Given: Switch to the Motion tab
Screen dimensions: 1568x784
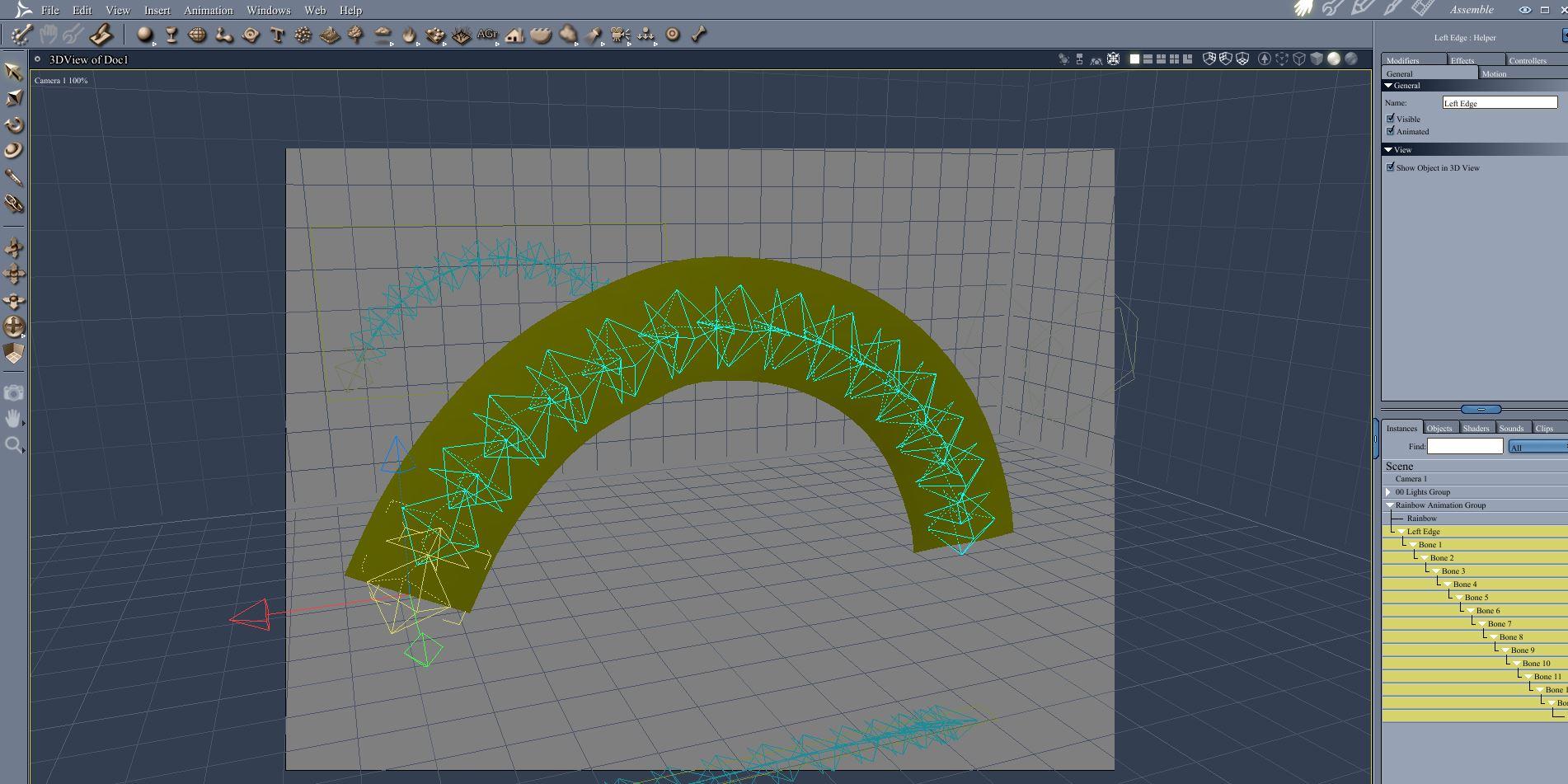Looking at the screenshot, I should click(1523, 73).
